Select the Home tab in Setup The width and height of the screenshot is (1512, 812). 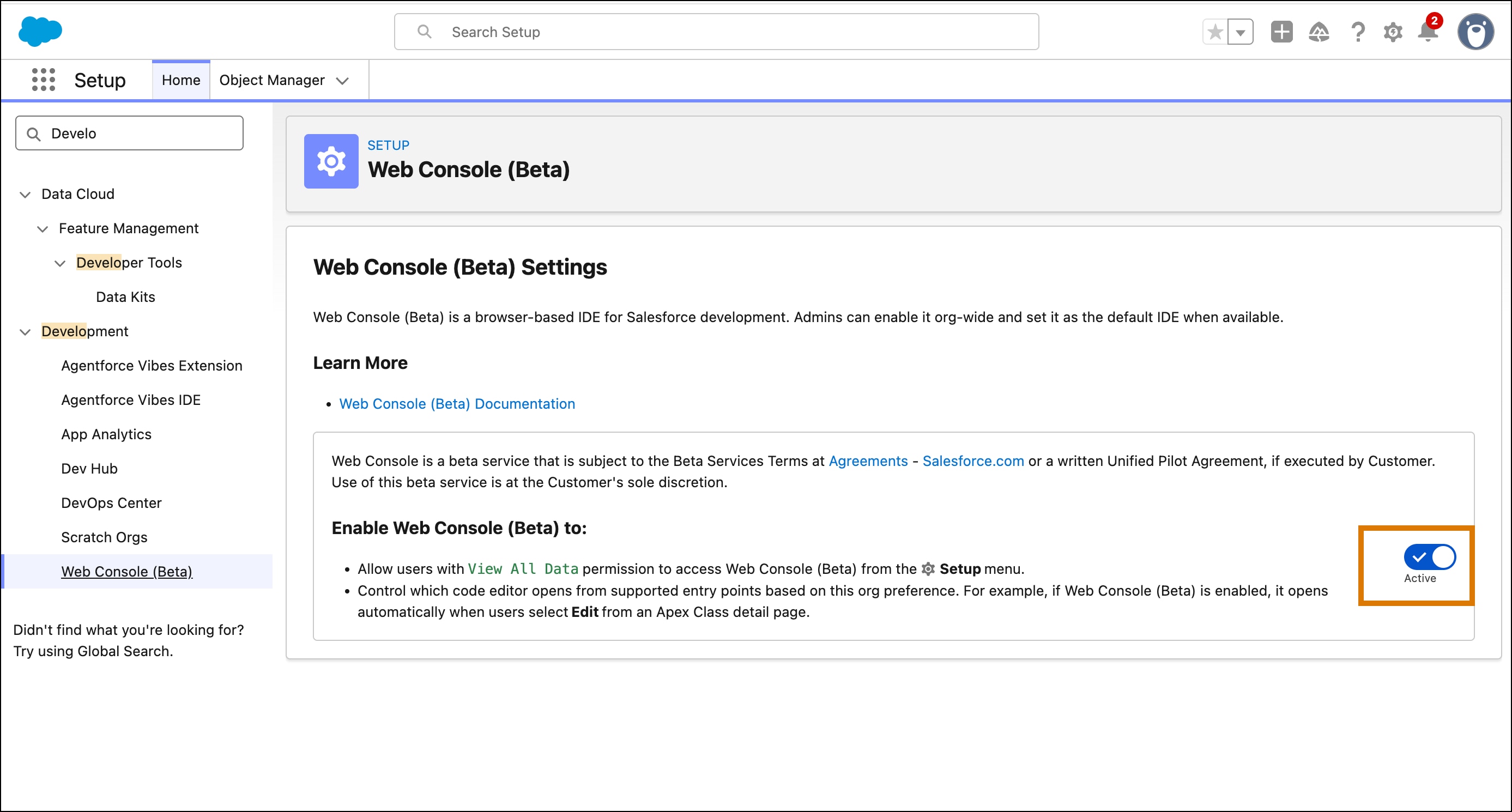coord(180,80)
